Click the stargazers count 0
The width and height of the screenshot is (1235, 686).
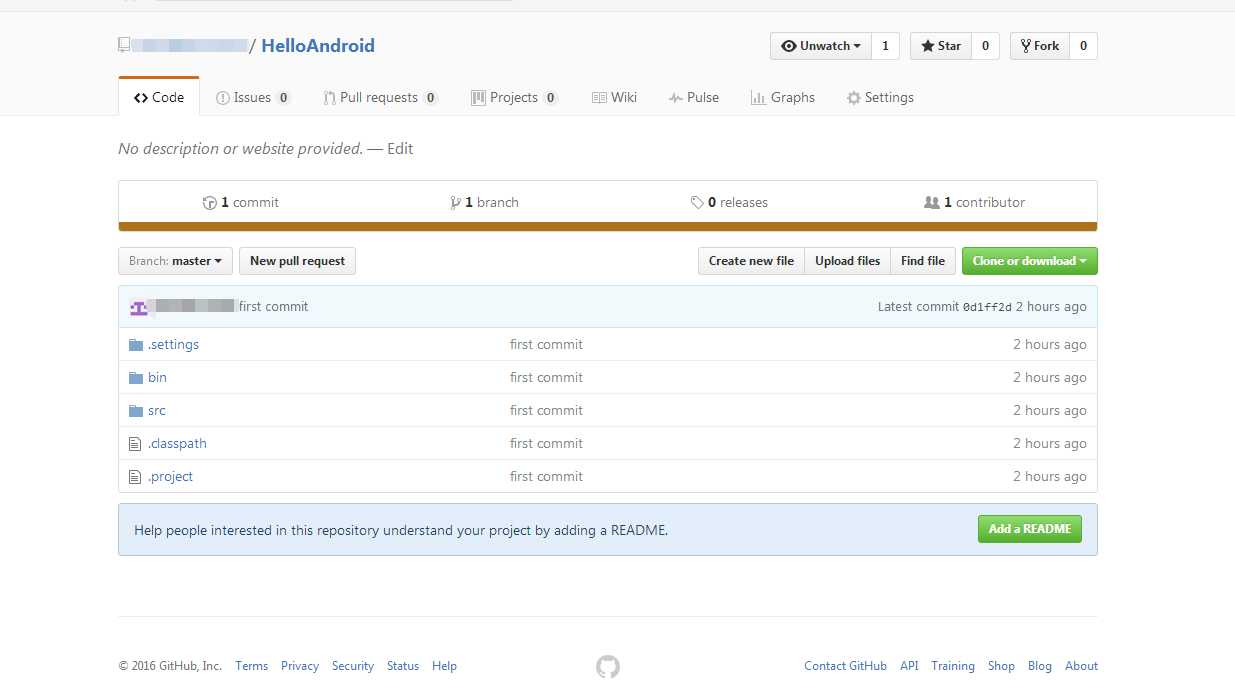click(x=985, y=46)
